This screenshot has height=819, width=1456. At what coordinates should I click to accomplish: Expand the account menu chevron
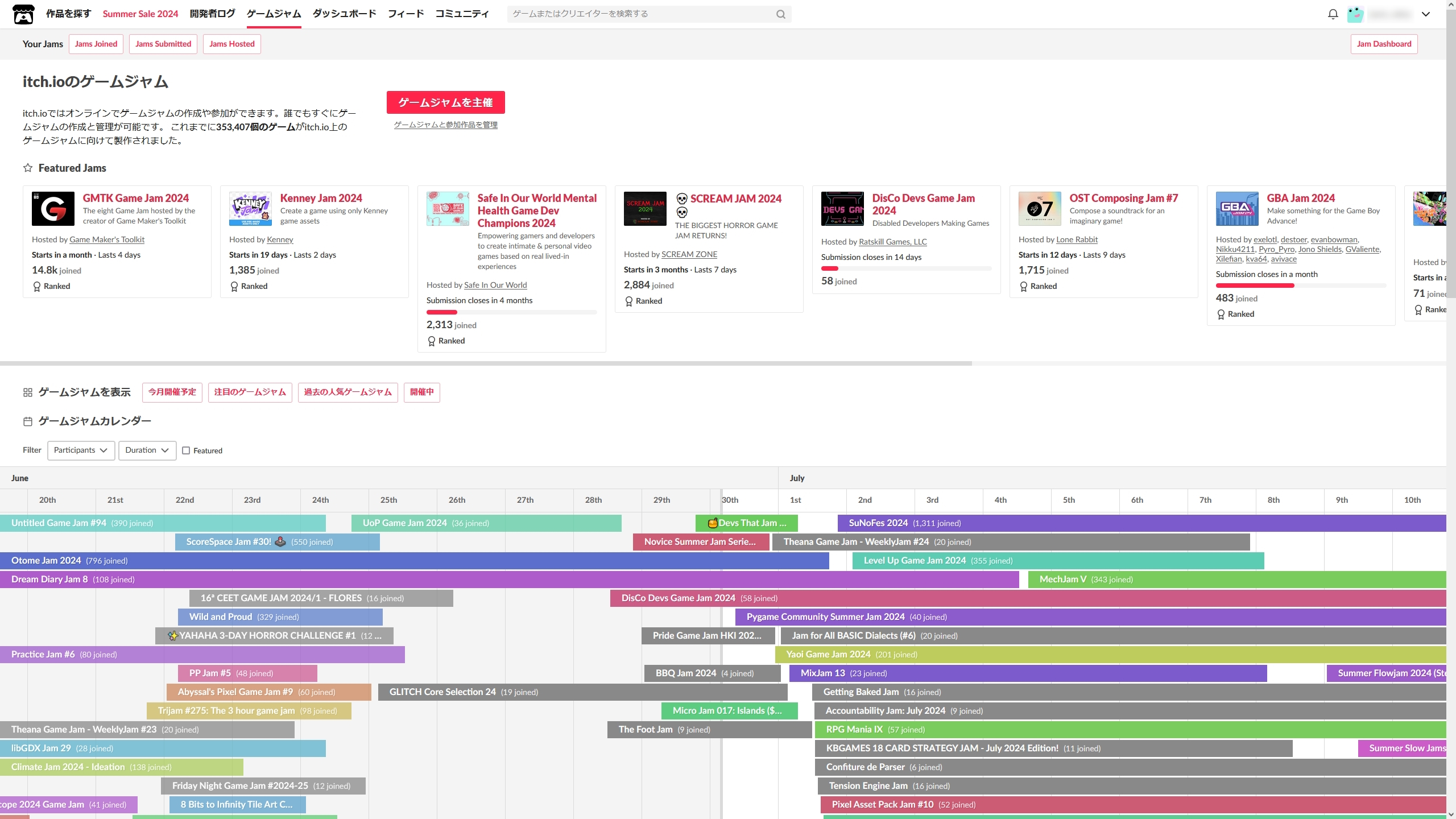point(1425,14)
